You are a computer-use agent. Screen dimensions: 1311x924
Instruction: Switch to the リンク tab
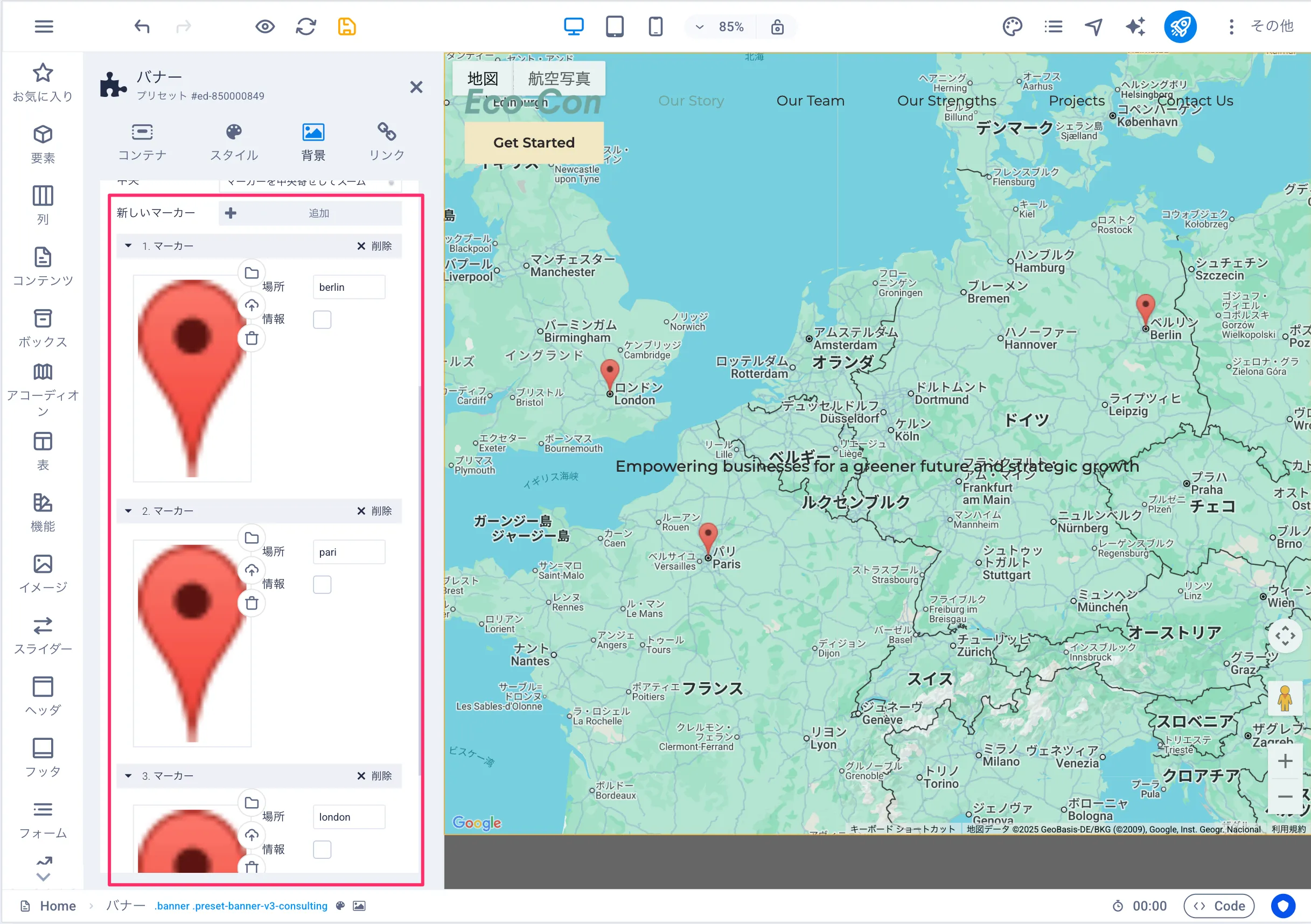387,142
